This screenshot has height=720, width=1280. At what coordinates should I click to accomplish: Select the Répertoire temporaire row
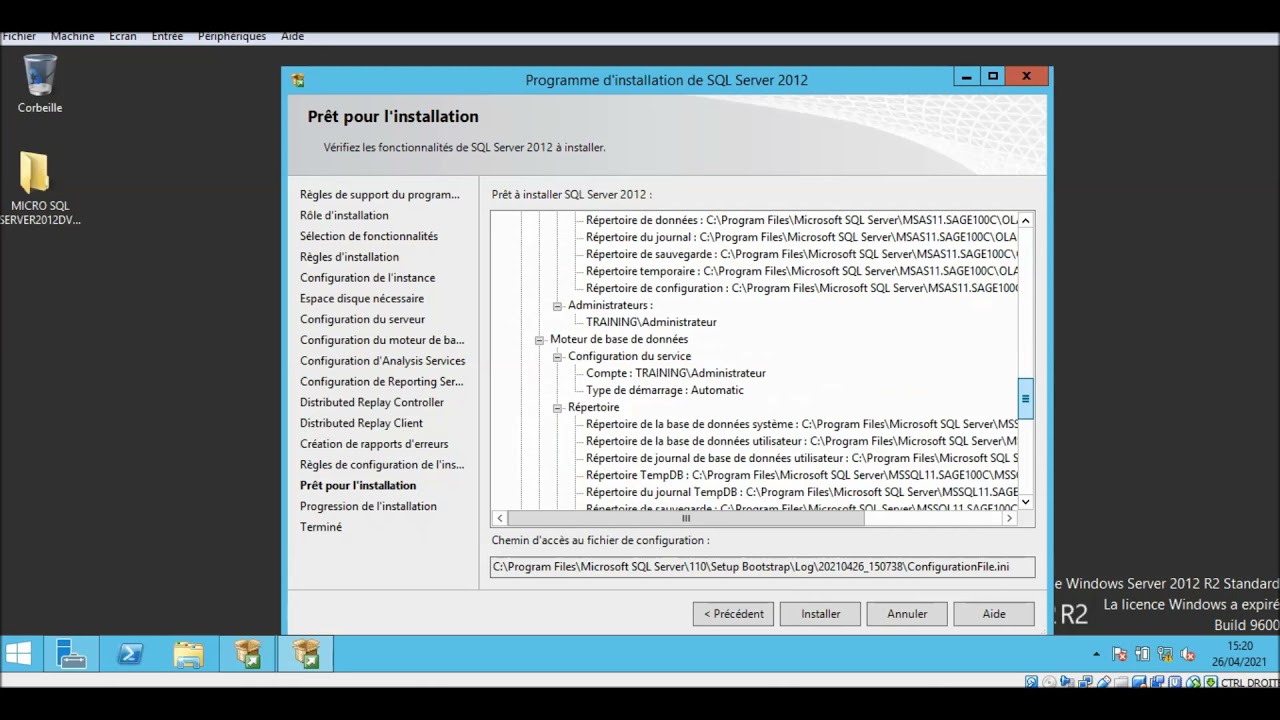[802, 271]
